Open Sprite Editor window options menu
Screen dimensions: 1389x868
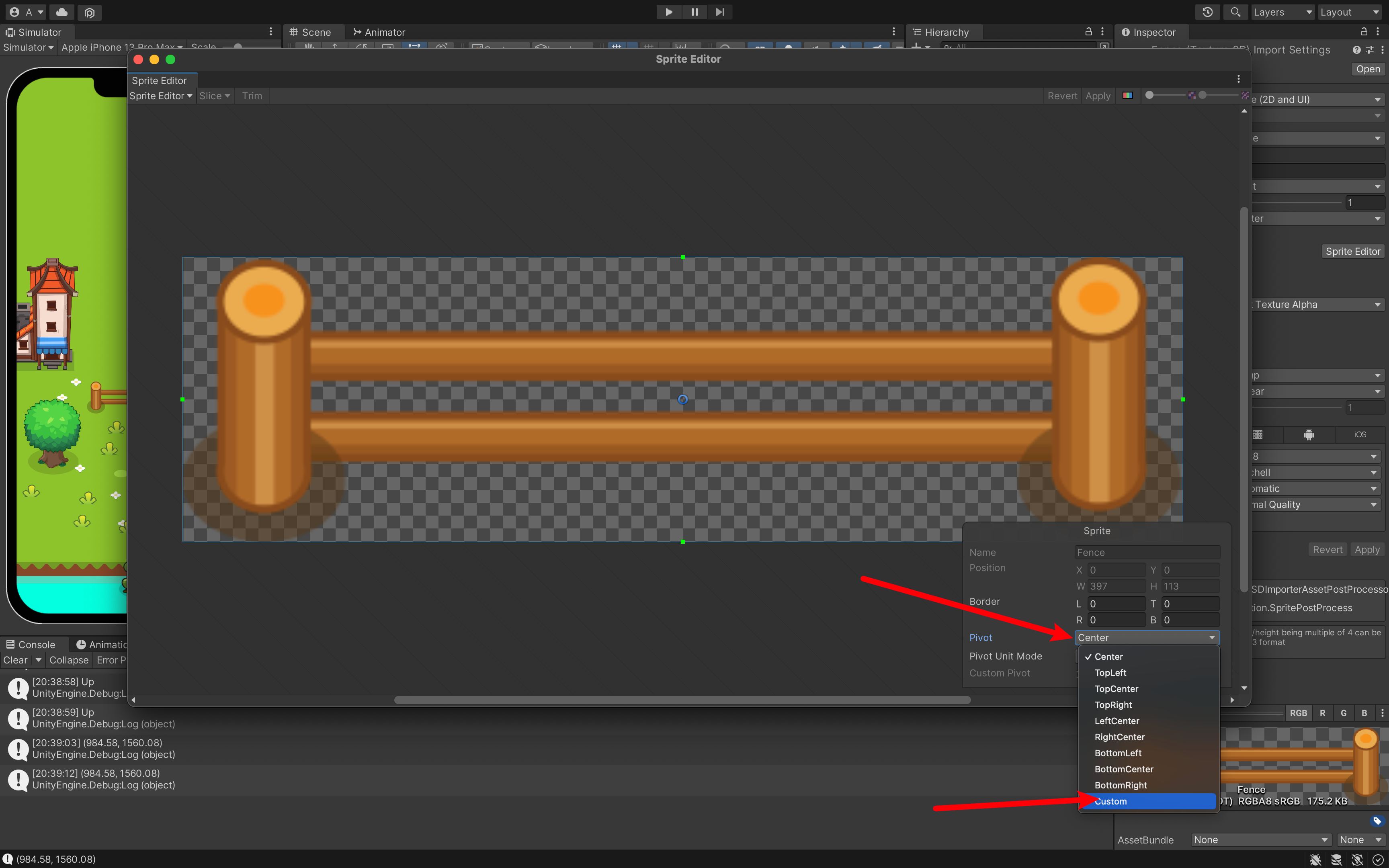[x=1238, y=79]
